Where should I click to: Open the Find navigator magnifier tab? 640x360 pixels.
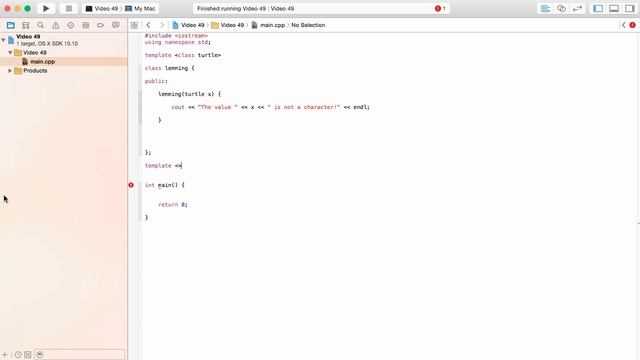[x=40, y=25]
